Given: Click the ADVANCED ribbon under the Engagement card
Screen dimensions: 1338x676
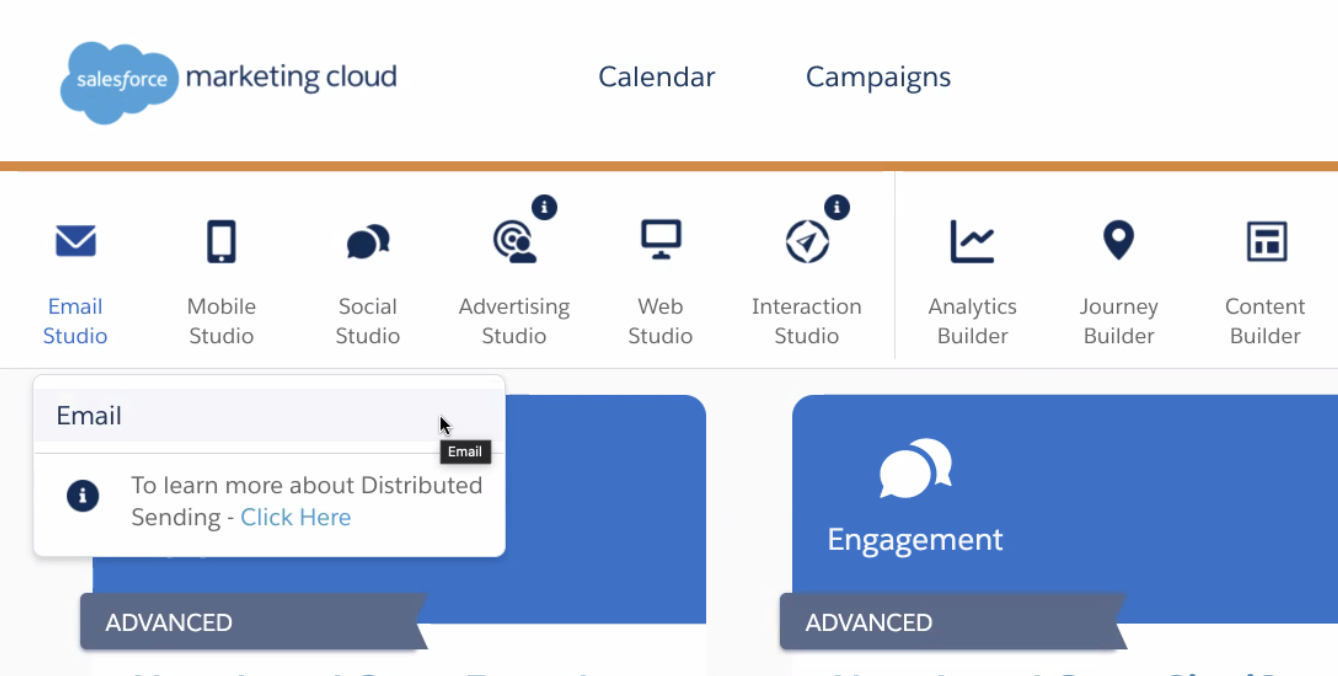Looking at the screenshot, I should coord(952,622).
